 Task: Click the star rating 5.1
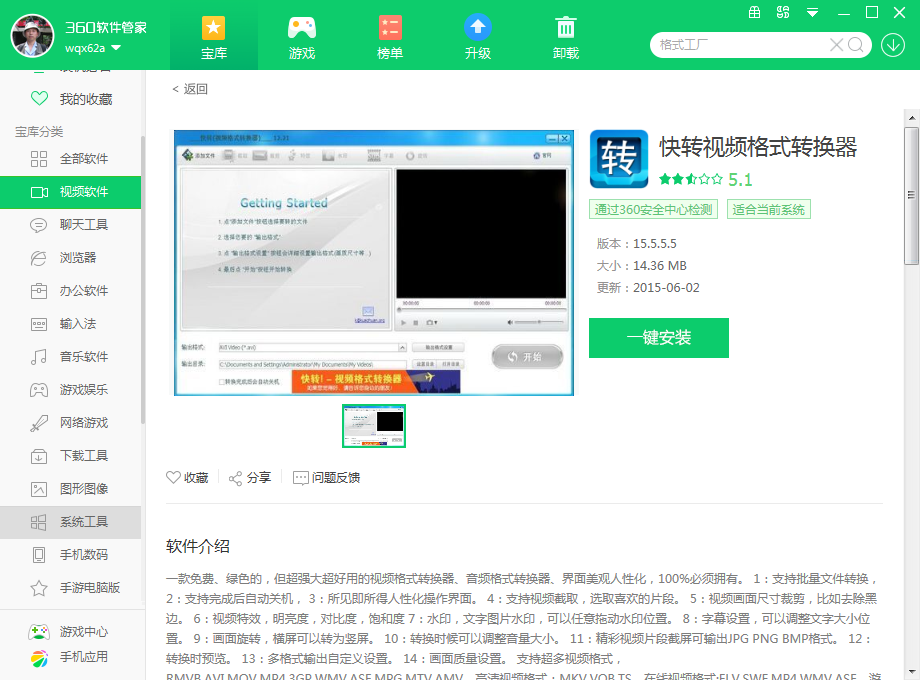tap(705, 180)
